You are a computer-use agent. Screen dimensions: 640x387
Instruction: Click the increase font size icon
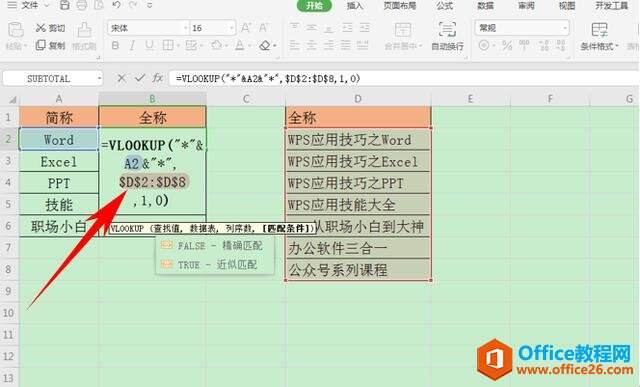click(246, 28)
